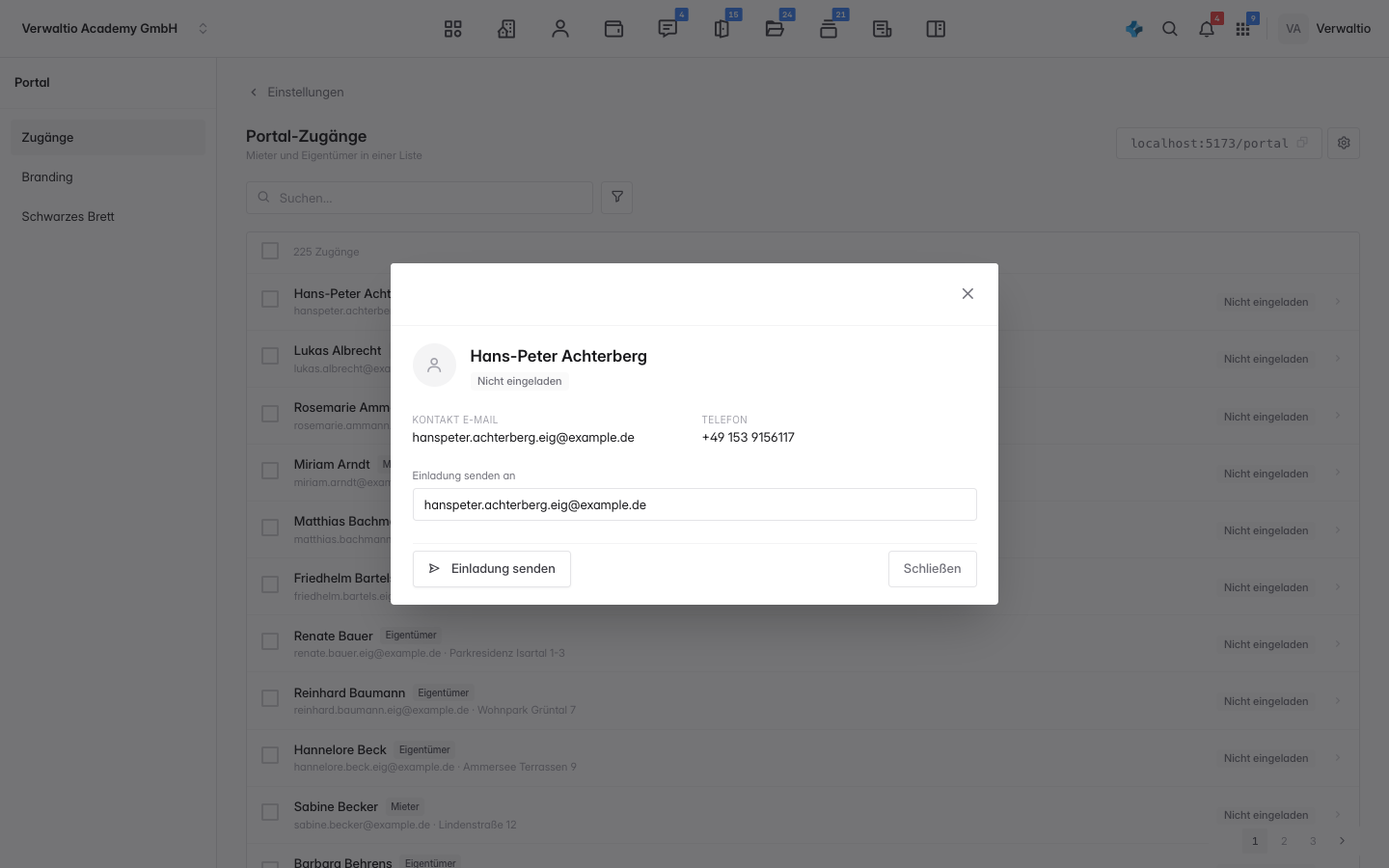
Task: Open portal settings gear next to the URL
Action: (x=1344, y=143)
